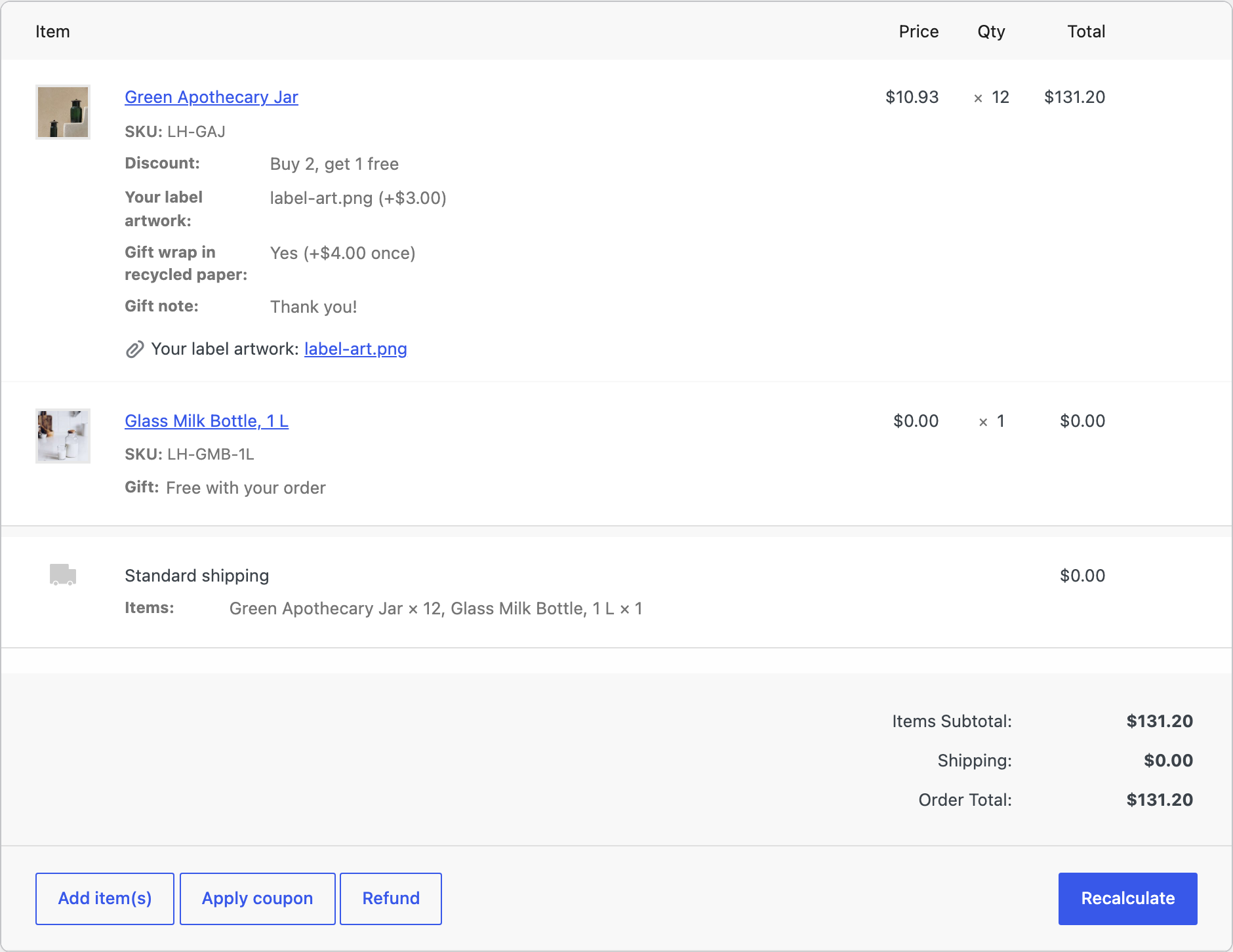Select the SKU: LH-GAJ text
The height and width of the screenshot is (952, 1233).
click(175, 132)
